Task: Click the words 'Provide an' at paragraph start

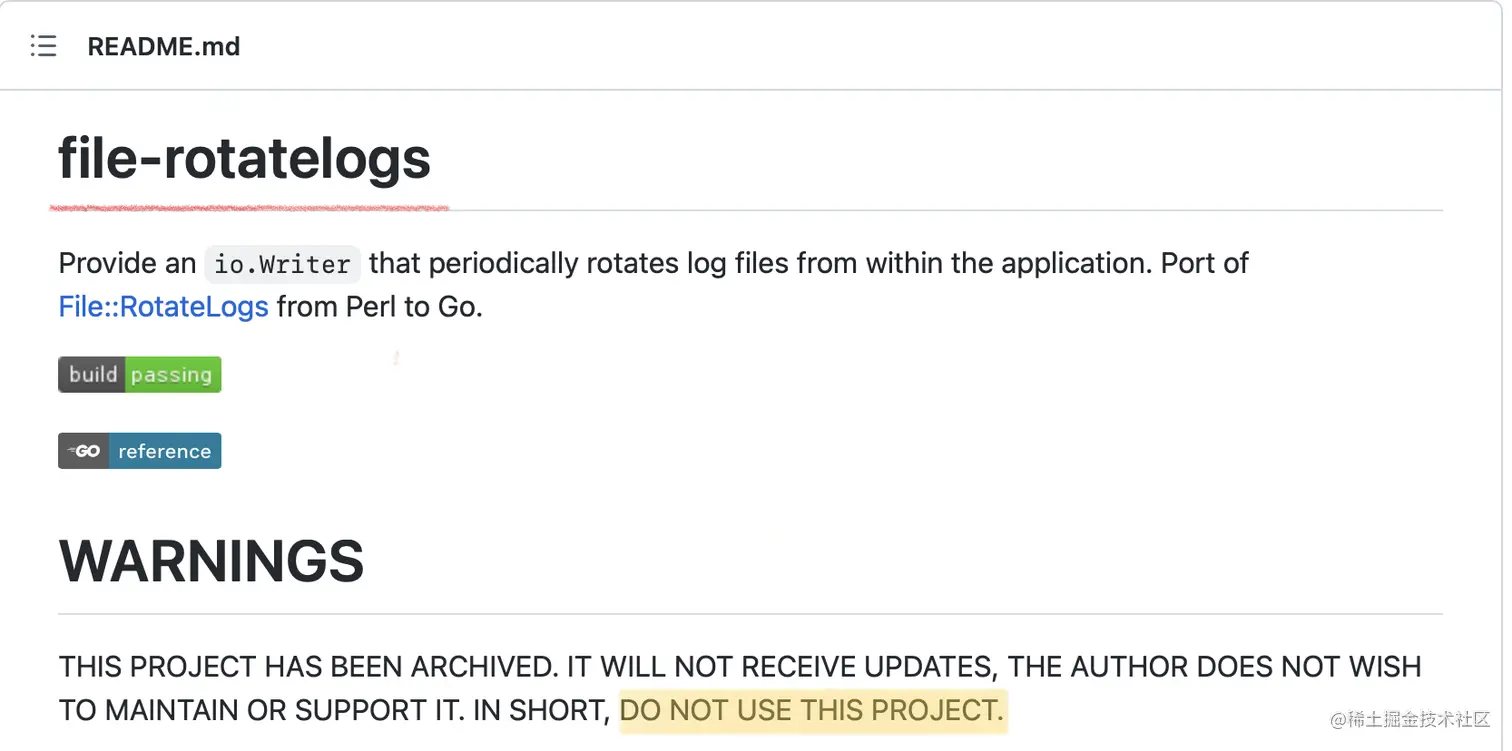Action: (x=127, y=264)
